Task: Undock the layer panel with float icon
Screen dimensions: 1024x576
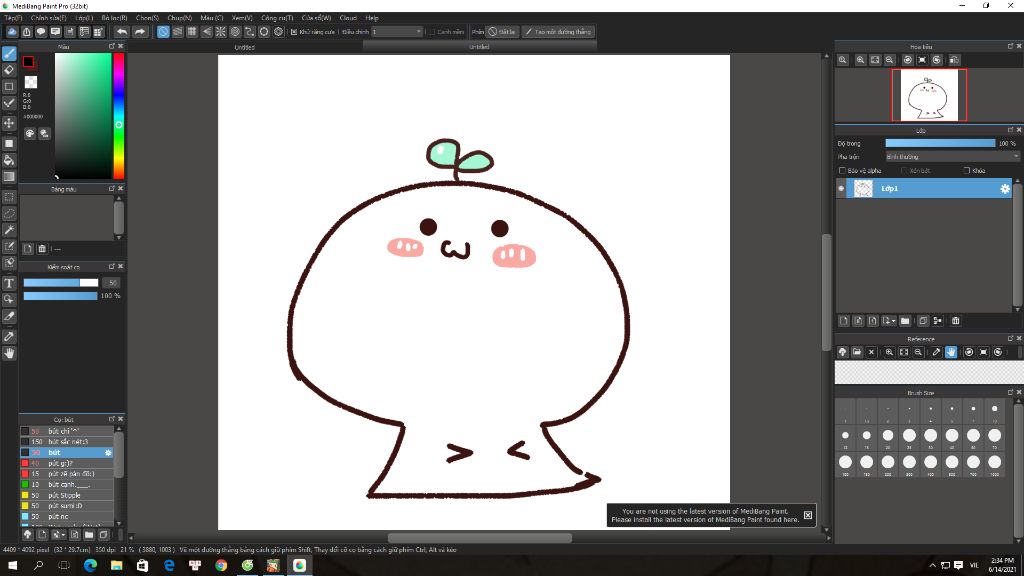Action: pos(1010,130)
